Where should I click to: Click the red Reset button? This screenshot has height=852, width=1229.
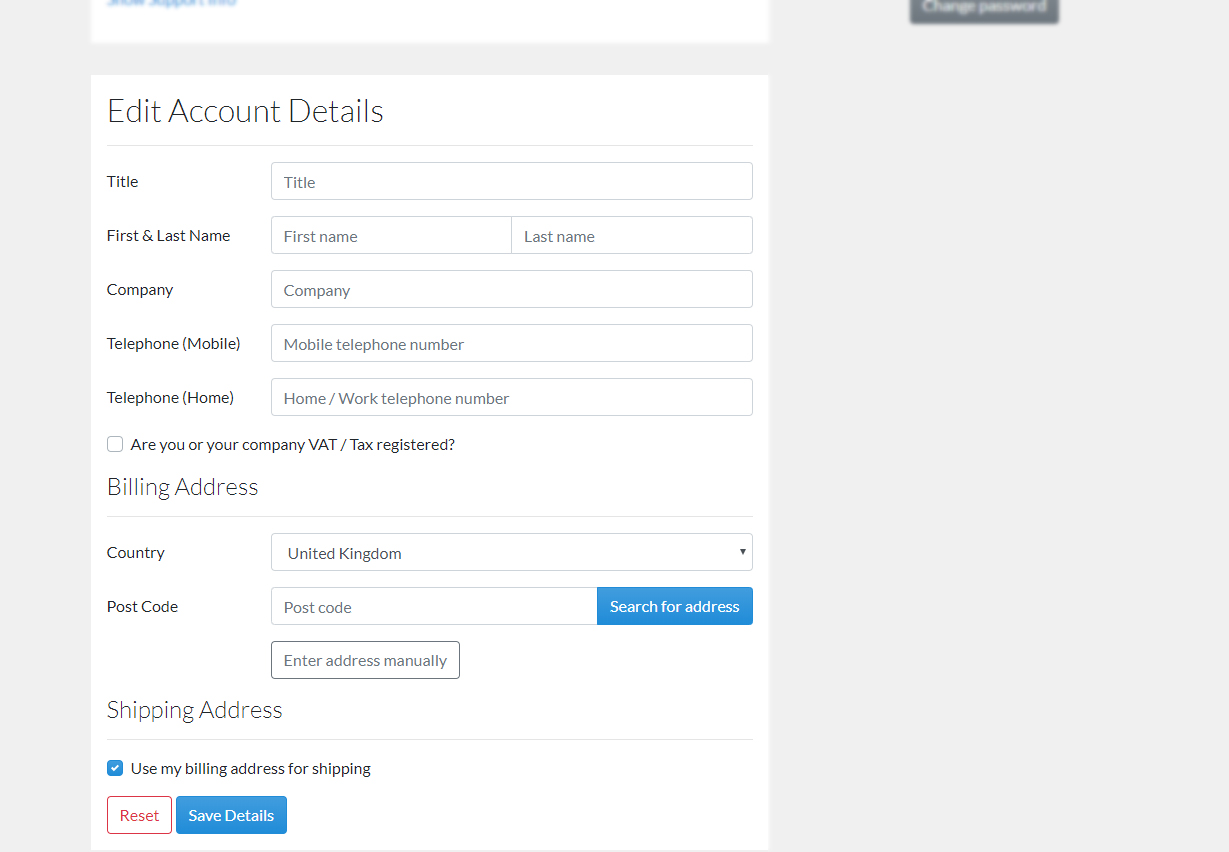pyautogui.click(x=139, y=816)
